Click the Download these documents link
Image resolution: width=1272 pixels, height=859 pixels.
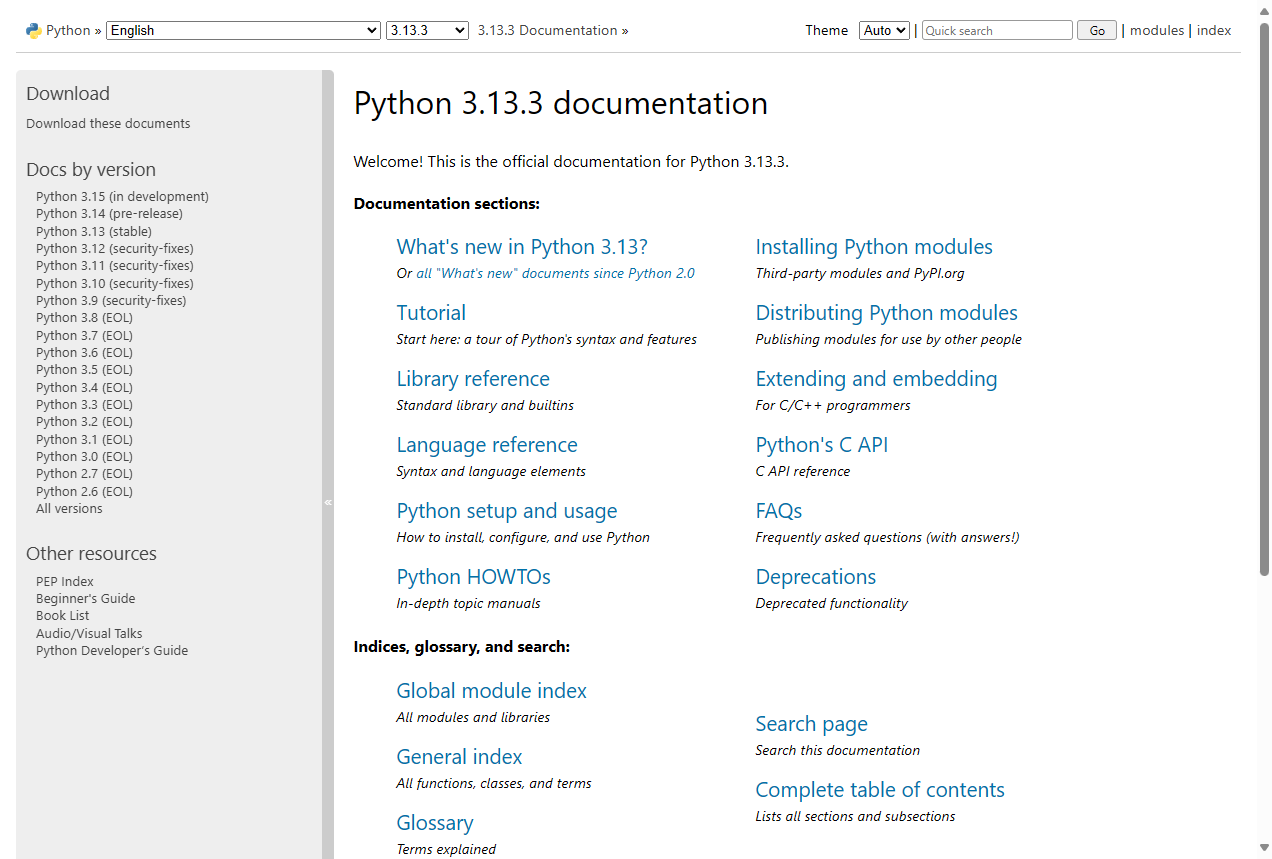pyautogui.click(x=108, y=123)
